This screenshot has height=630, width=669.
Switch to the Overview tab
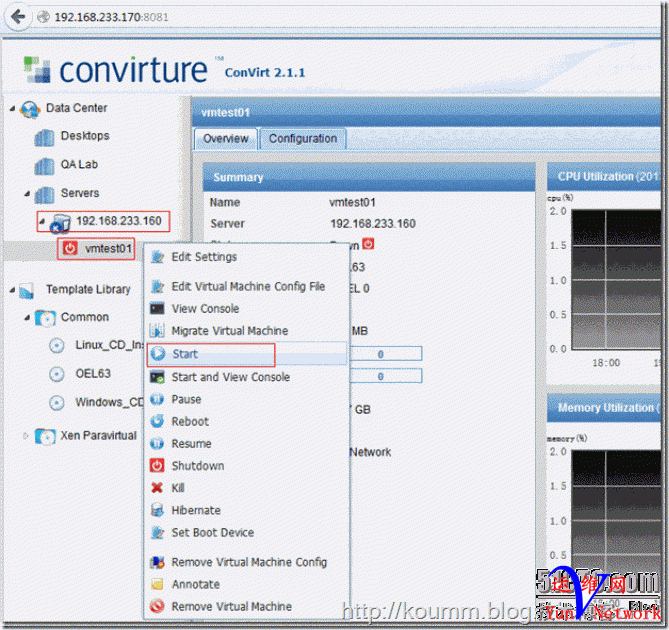pos(226,139)
